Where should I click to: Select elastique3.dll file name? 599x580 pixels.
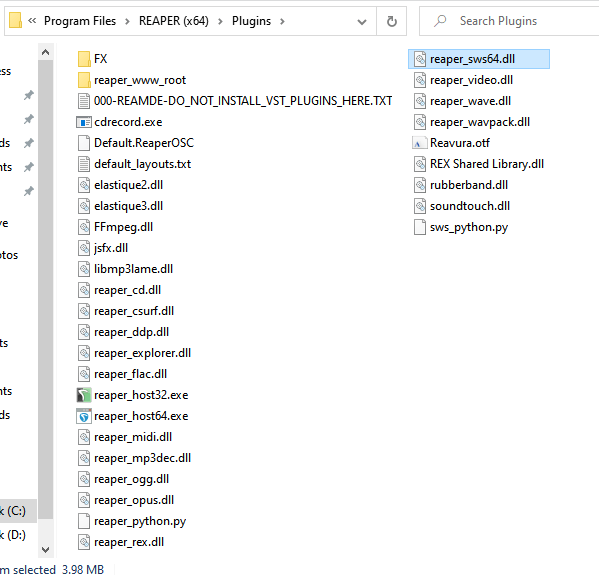tap(128, 206)
